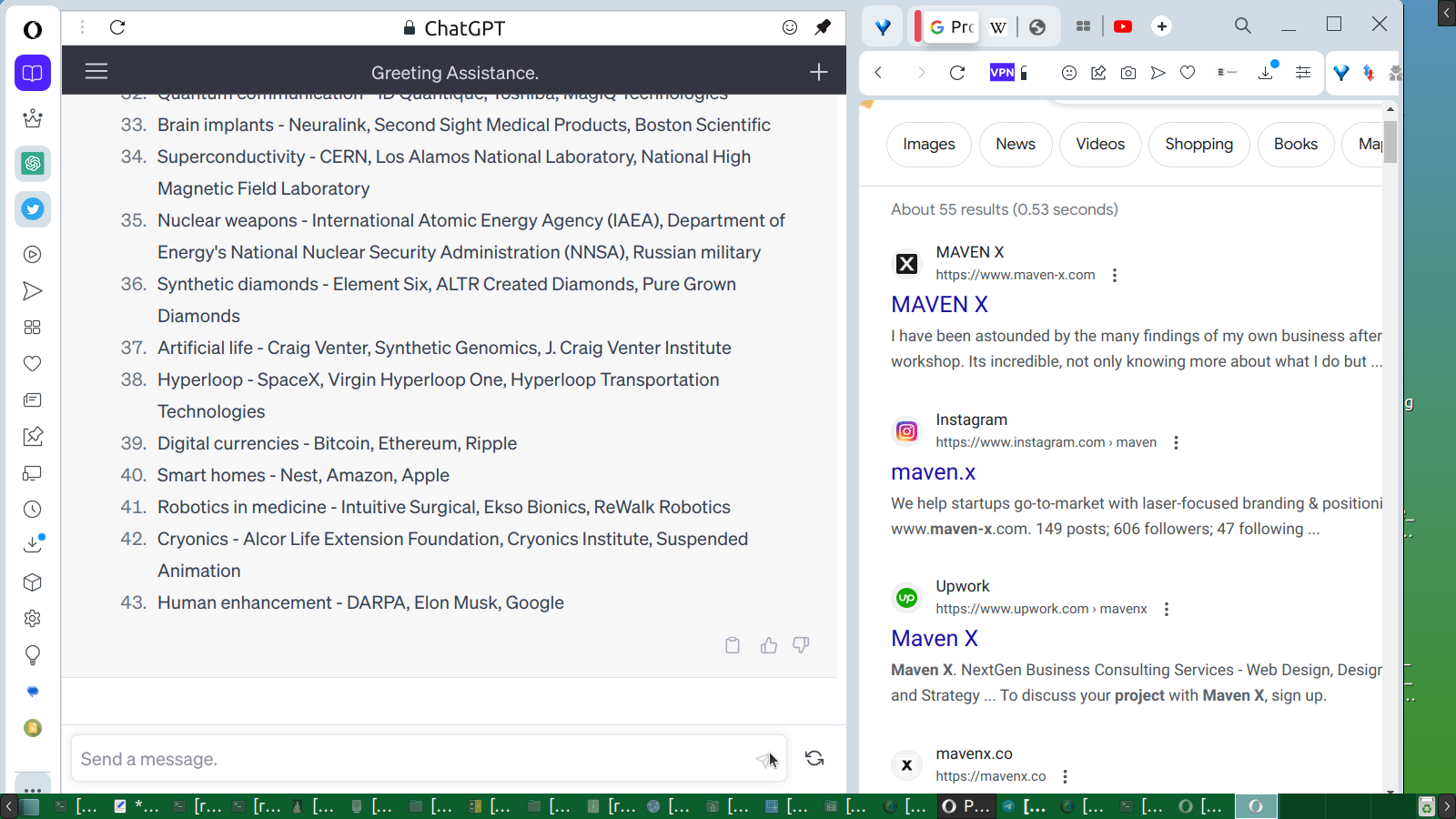Go back in the browser
Screen dimensions: 1456x819
tap(878, 73)
